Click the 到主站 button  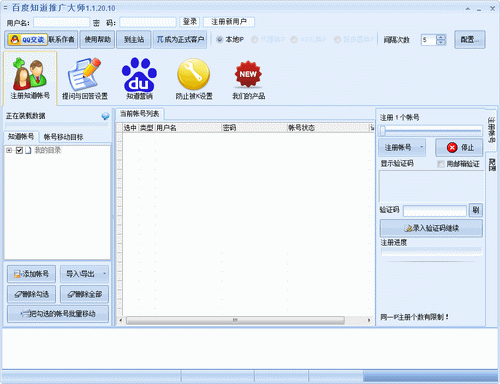click(x=134, y=40)
